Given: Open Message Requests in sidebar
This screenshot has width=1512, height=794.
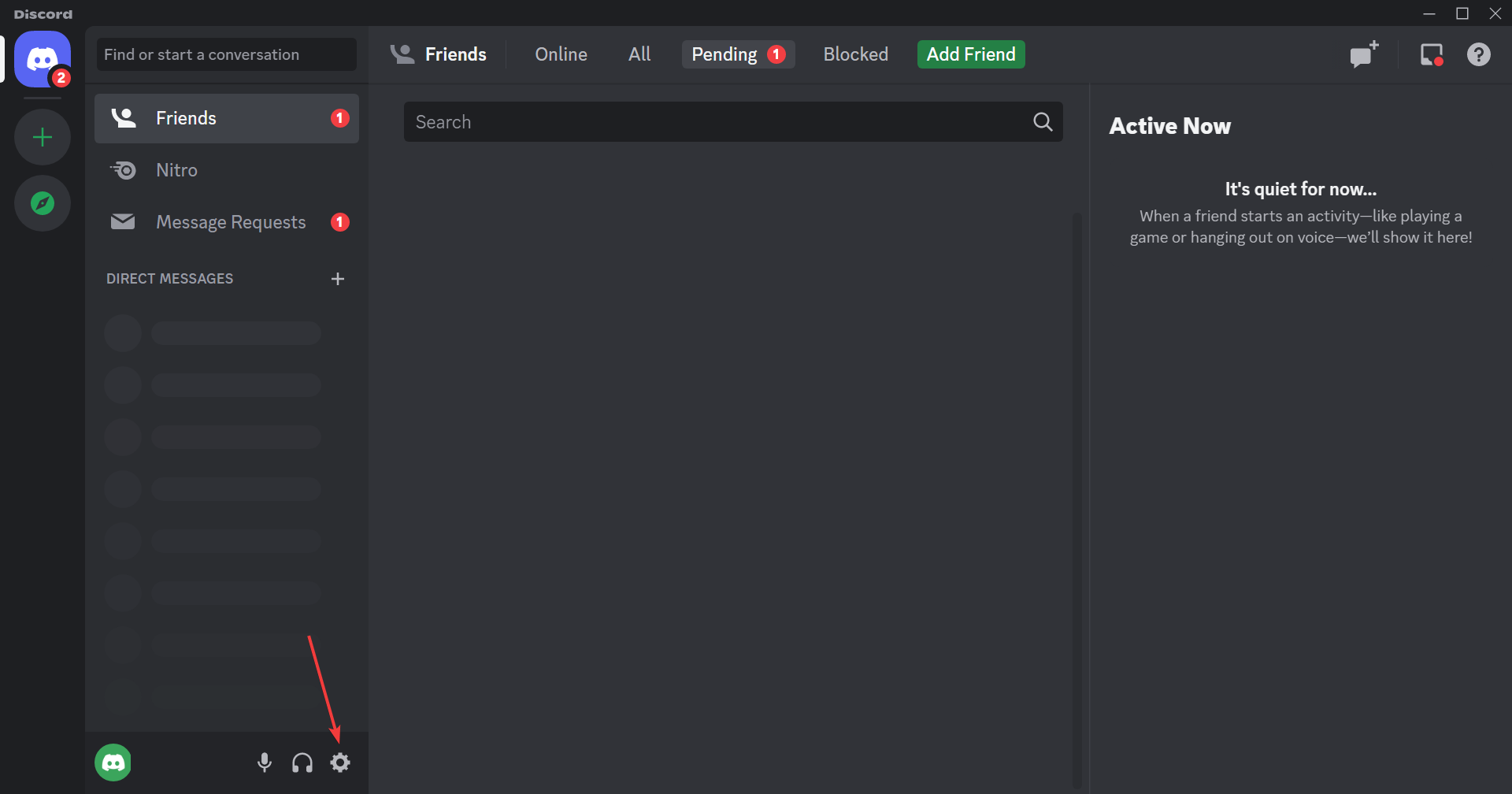Looking at the screenshot, I should (x=227, y=222).
